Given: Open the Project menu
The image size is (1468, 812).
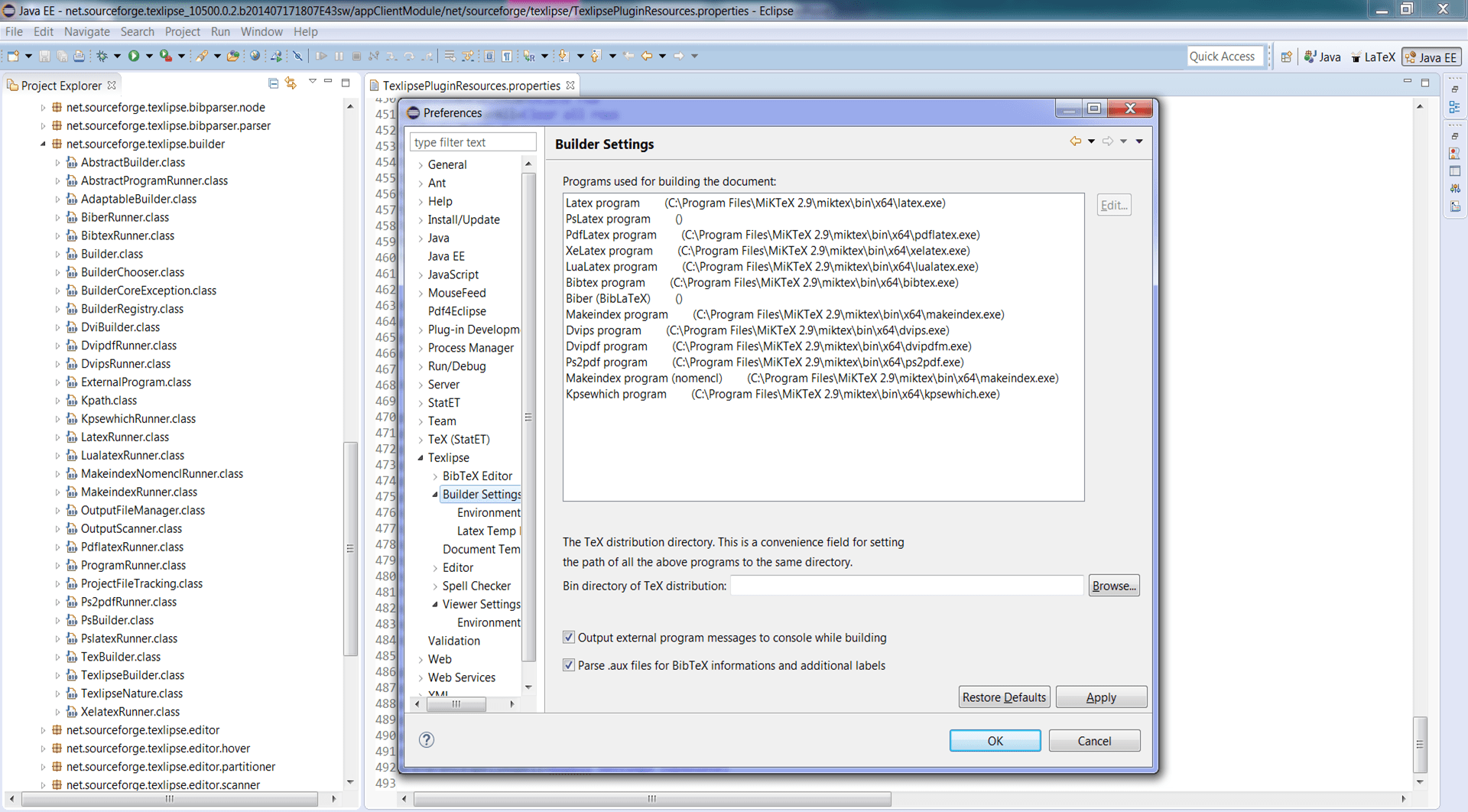Looking at the screenshot, I should tap(183, 31).
